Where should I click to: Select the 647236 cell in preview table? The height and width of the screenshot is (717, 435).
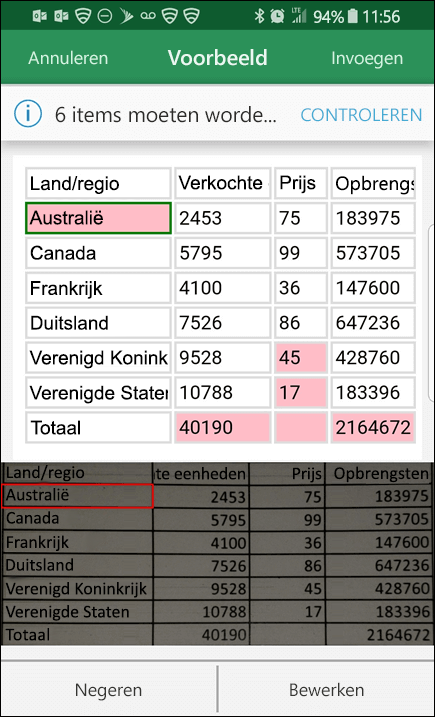[373, 323]
